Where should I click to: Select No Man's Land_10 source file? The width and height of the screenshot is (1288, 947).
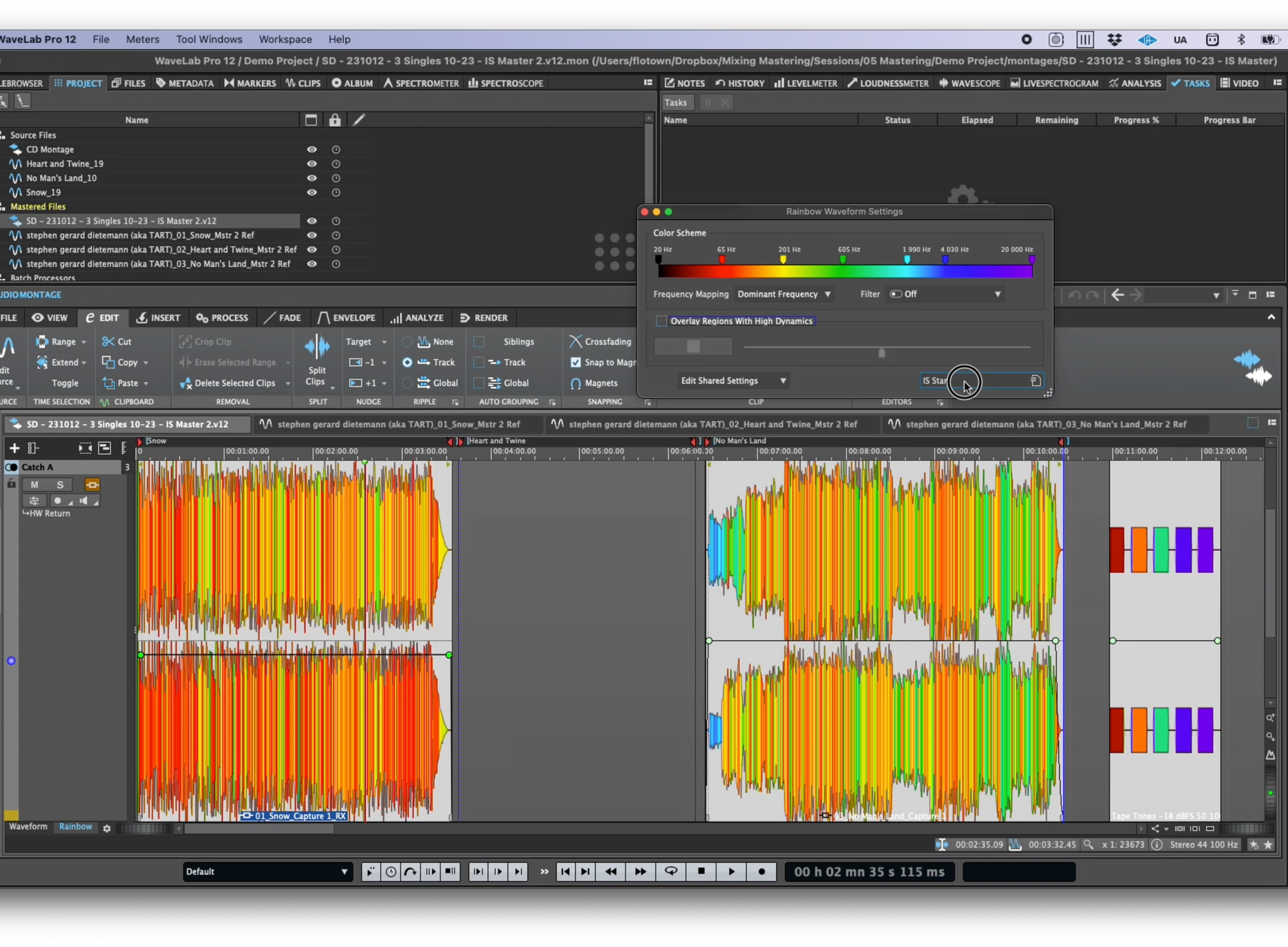(x=61, y=178)
